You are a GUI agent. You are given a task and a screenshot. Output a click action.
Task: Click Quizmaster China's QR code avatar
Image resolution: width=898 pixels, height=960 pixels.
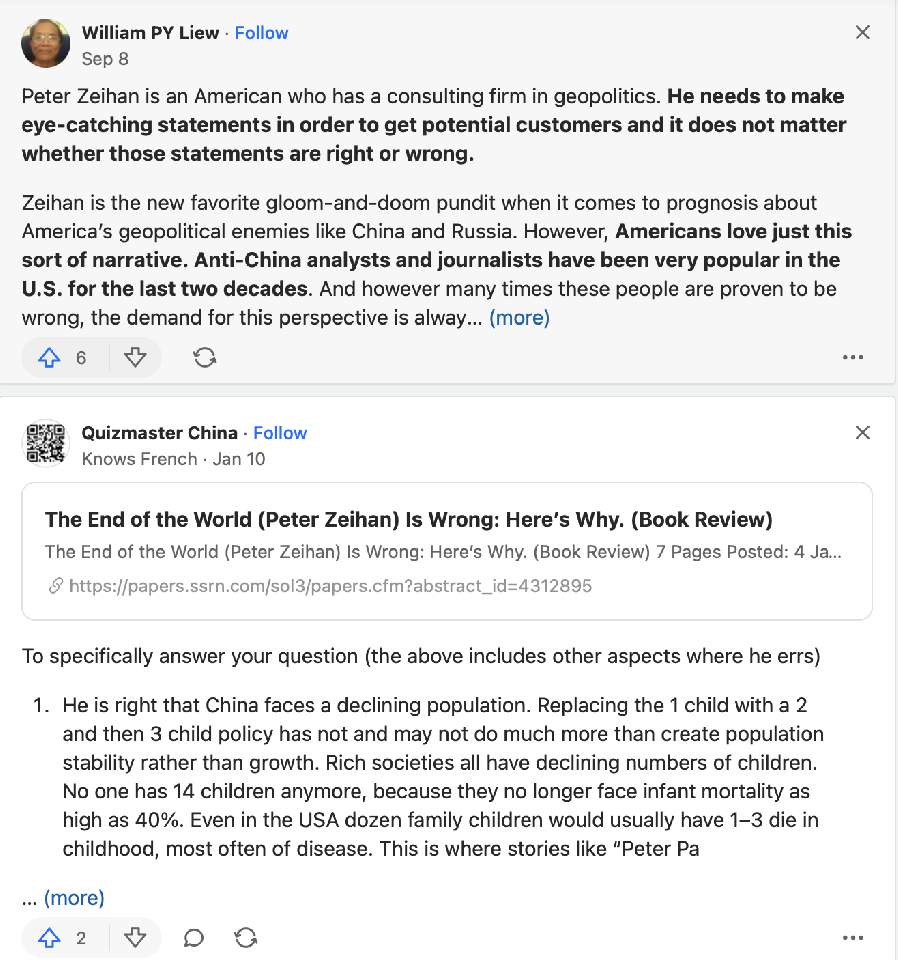coord(45,444)
